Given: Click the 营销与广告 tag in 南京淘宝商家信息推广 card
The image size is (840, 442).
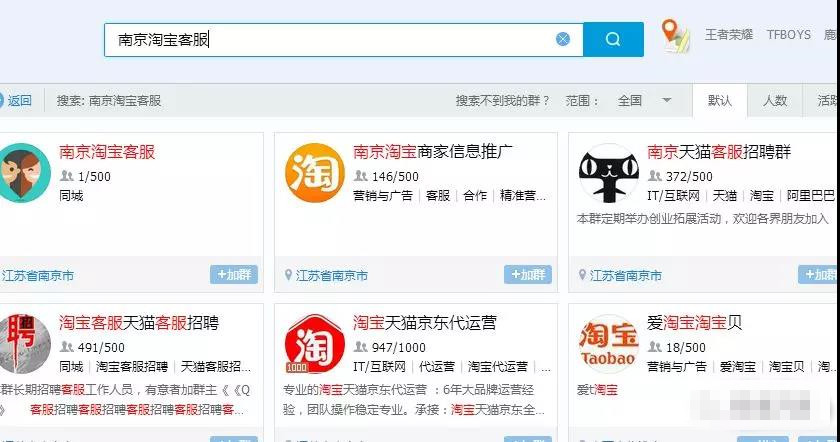Looking at the screenshot, I should [383, 196].
